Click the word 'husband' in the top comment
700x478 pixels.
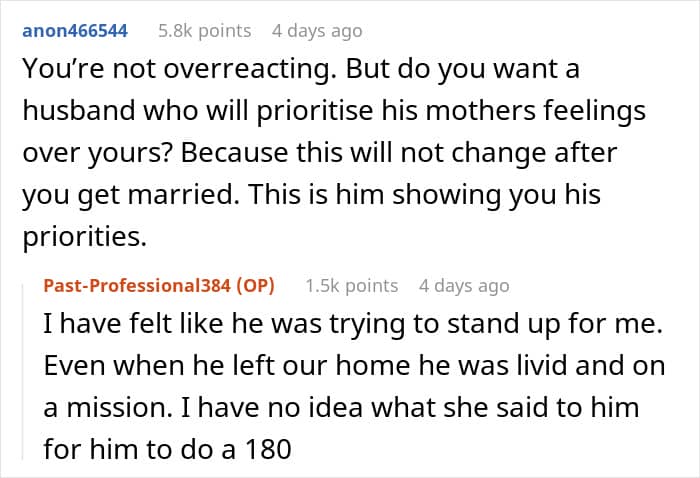(x=79, y=110)
